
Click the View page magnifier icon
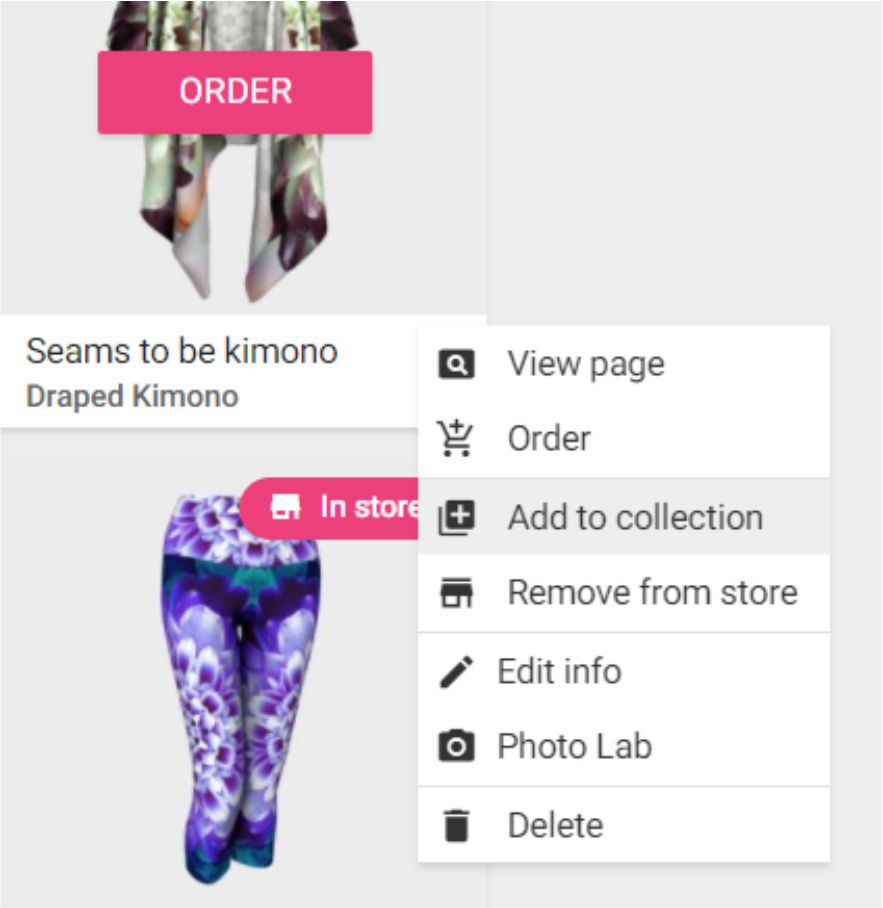tap(456, 364)
